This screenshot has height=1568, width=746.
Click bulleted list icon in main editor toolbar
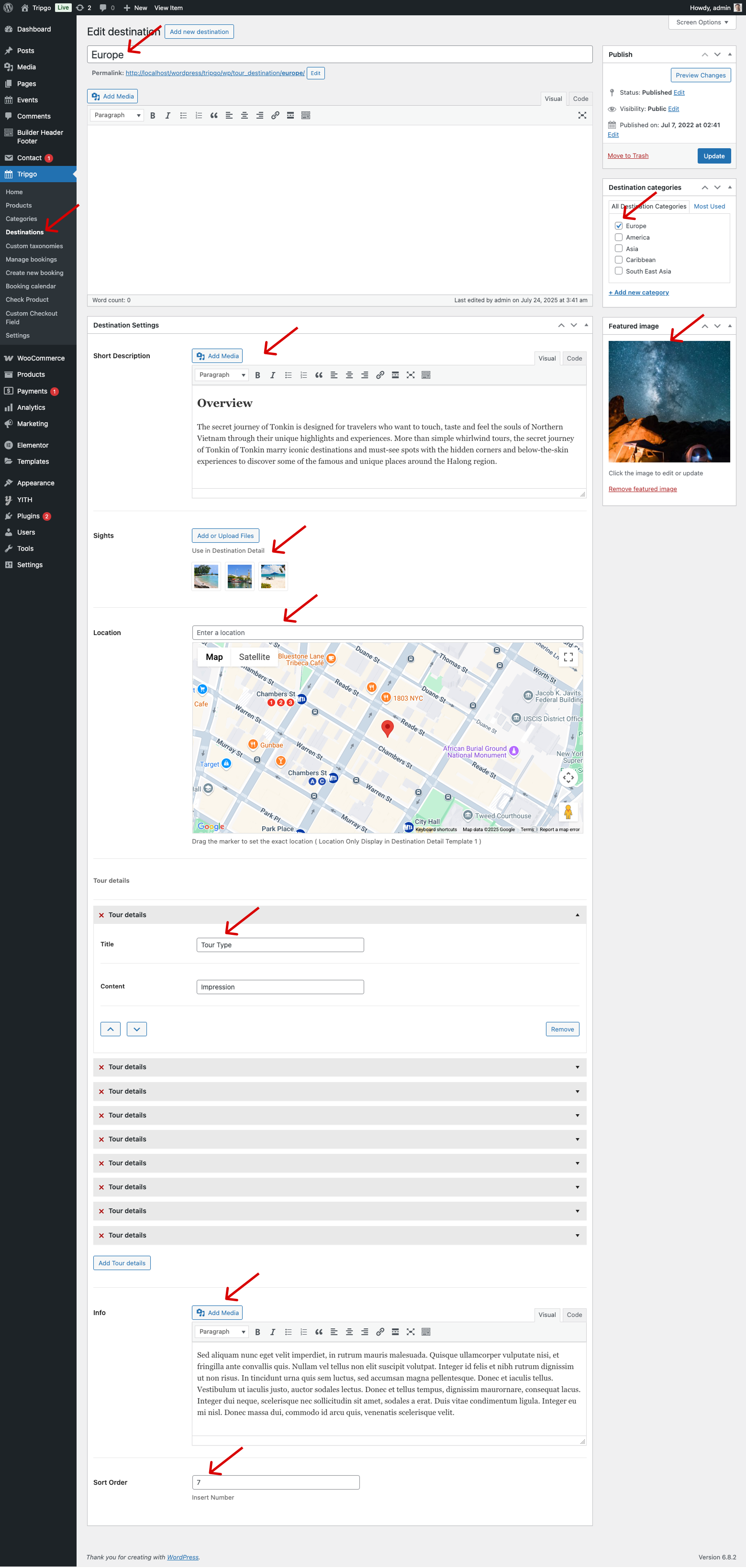pos(183,115)
